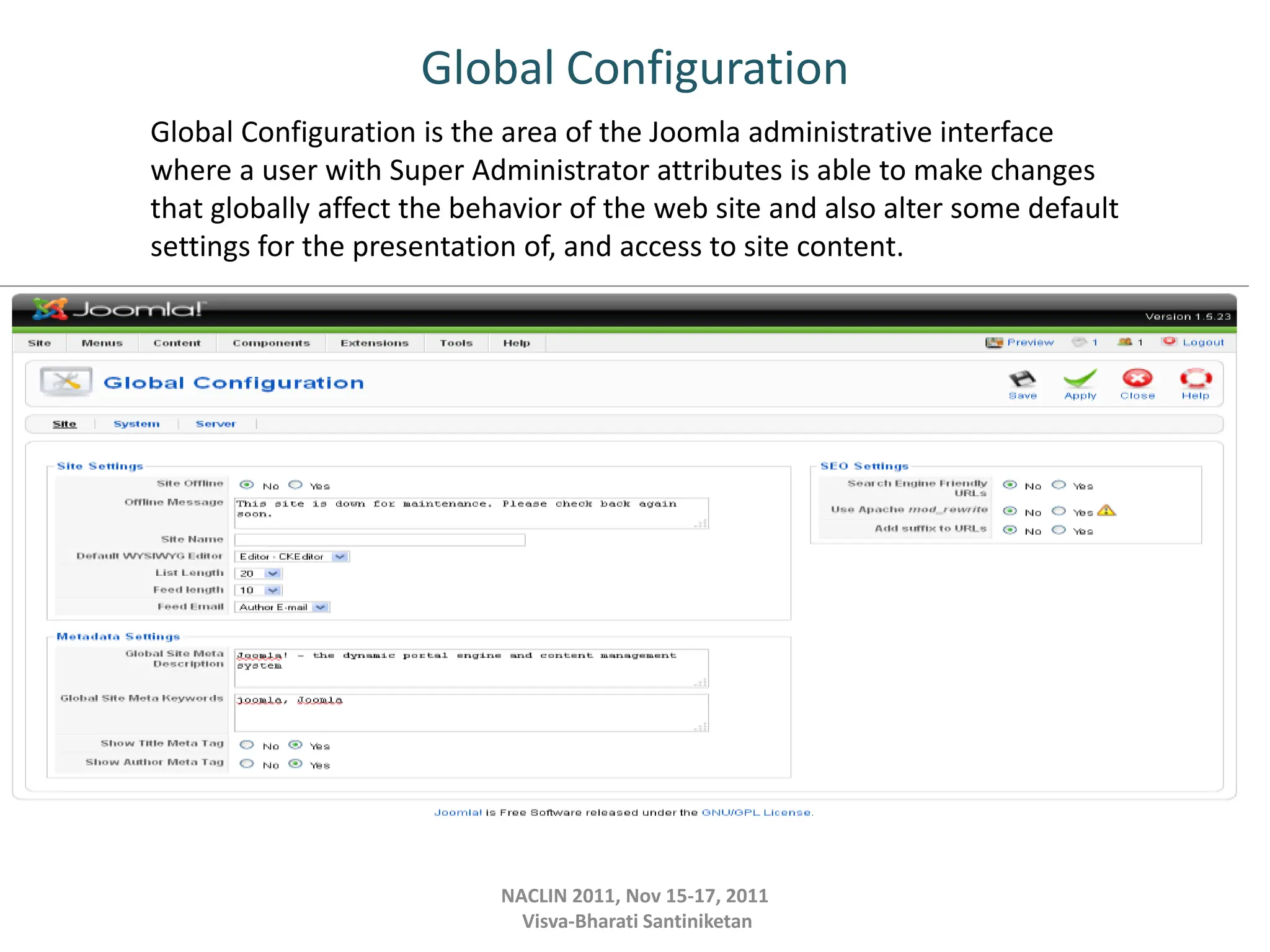Open the Default WYSIWYG Editor dropdown
1270x952 pixels.
click(x=292, y=557)
